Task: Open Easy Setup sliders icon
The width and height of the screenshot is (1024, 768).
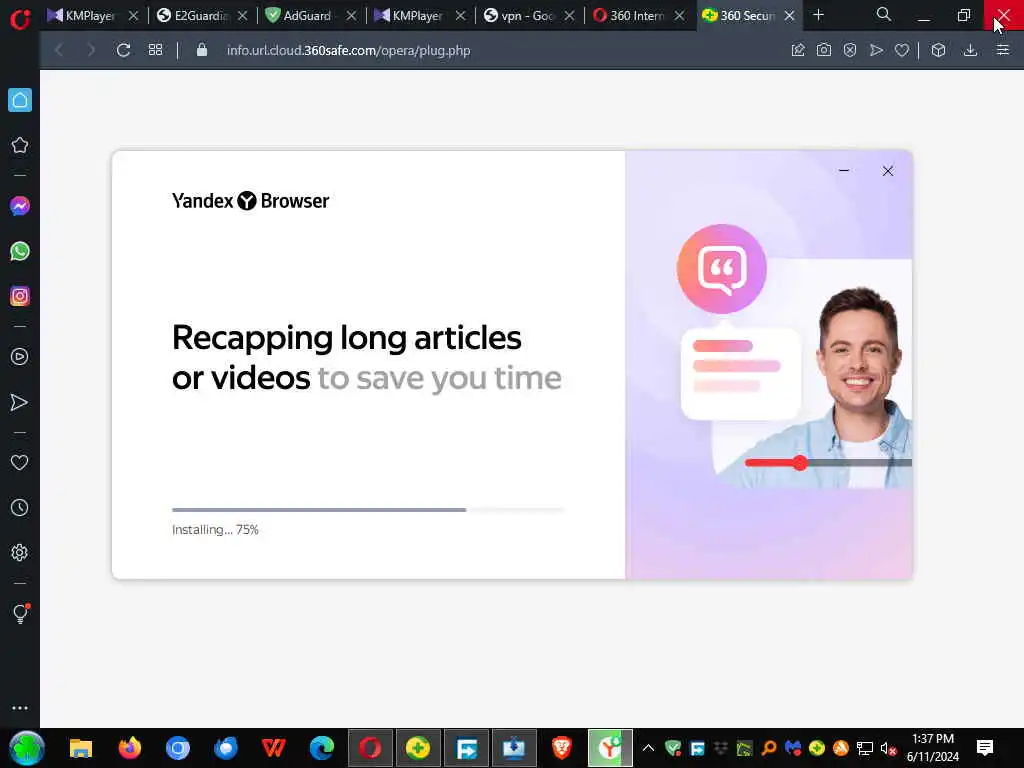Action: click(x=1003, y=50)
